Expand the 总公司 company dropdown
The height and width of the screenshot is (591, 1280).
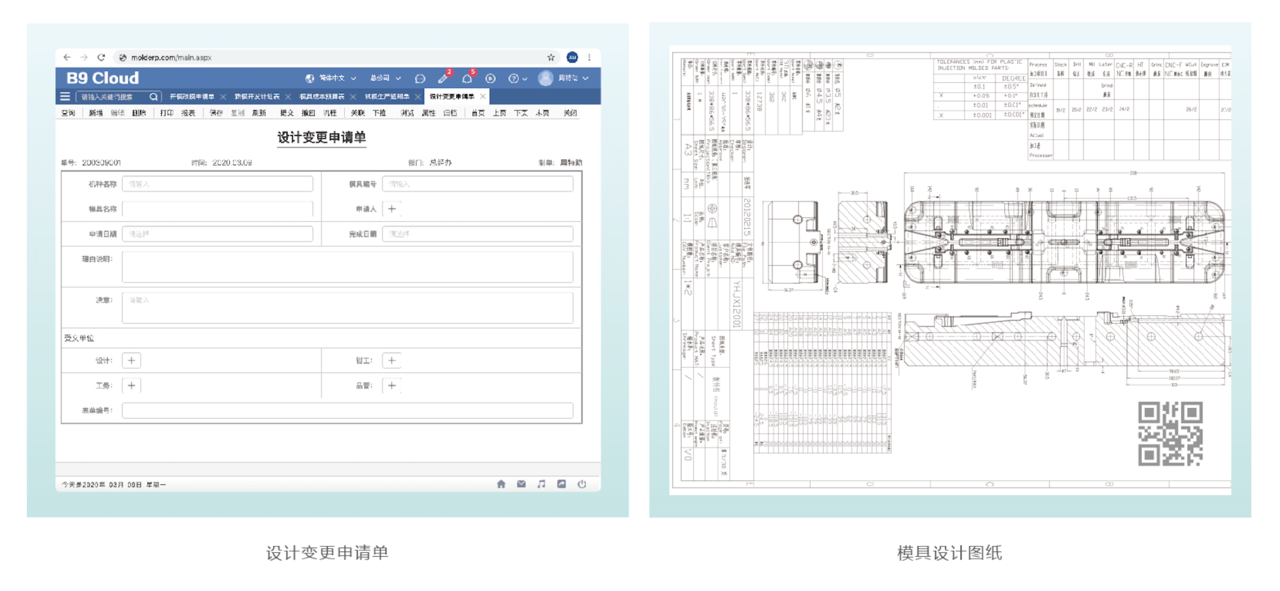(x=385, y=78)
